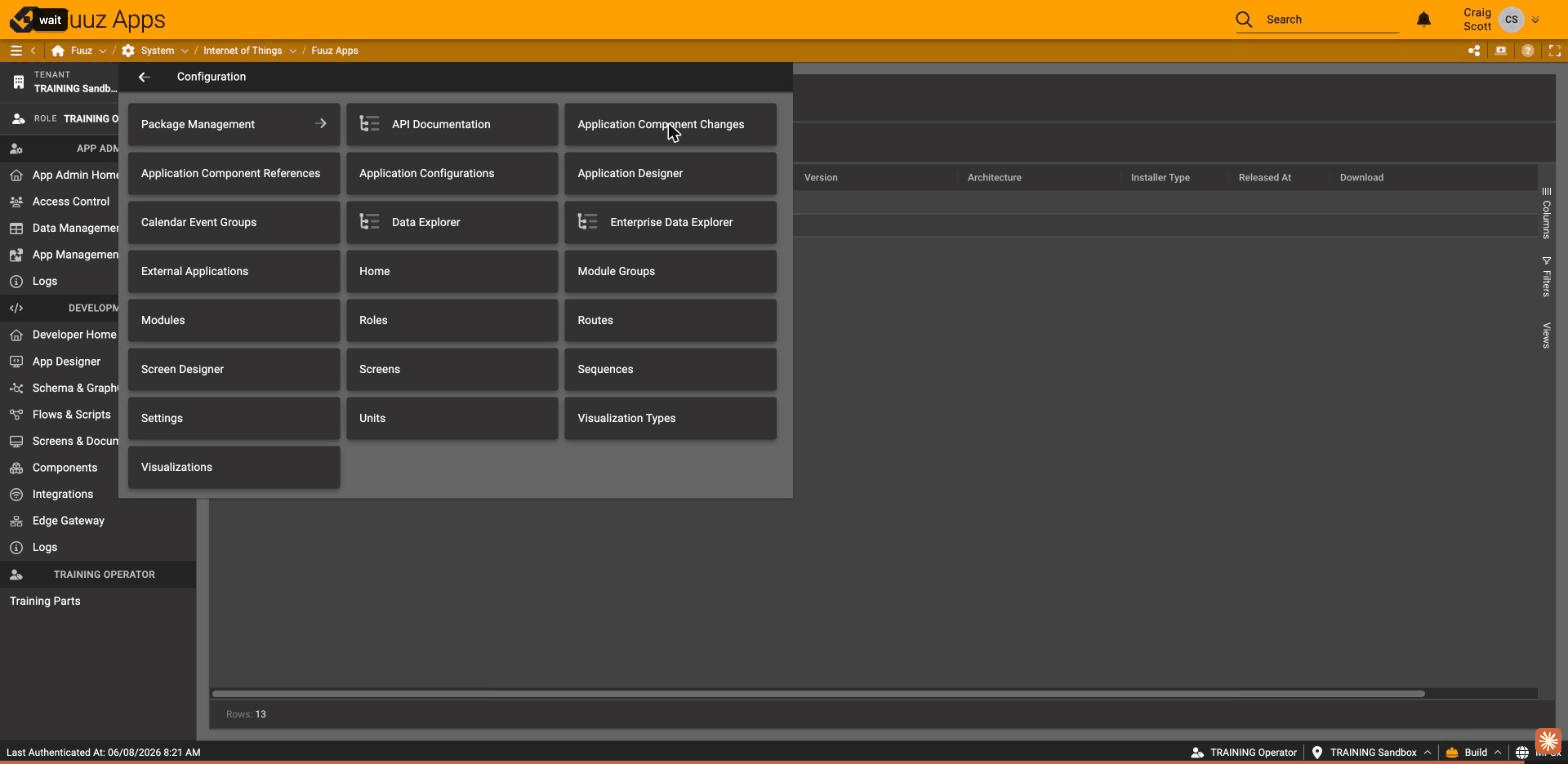Image resolution: width=1568 pixels, height=764 pixels.
Task: Open Application Component Changes tile
Action: (x=670, y=124)
